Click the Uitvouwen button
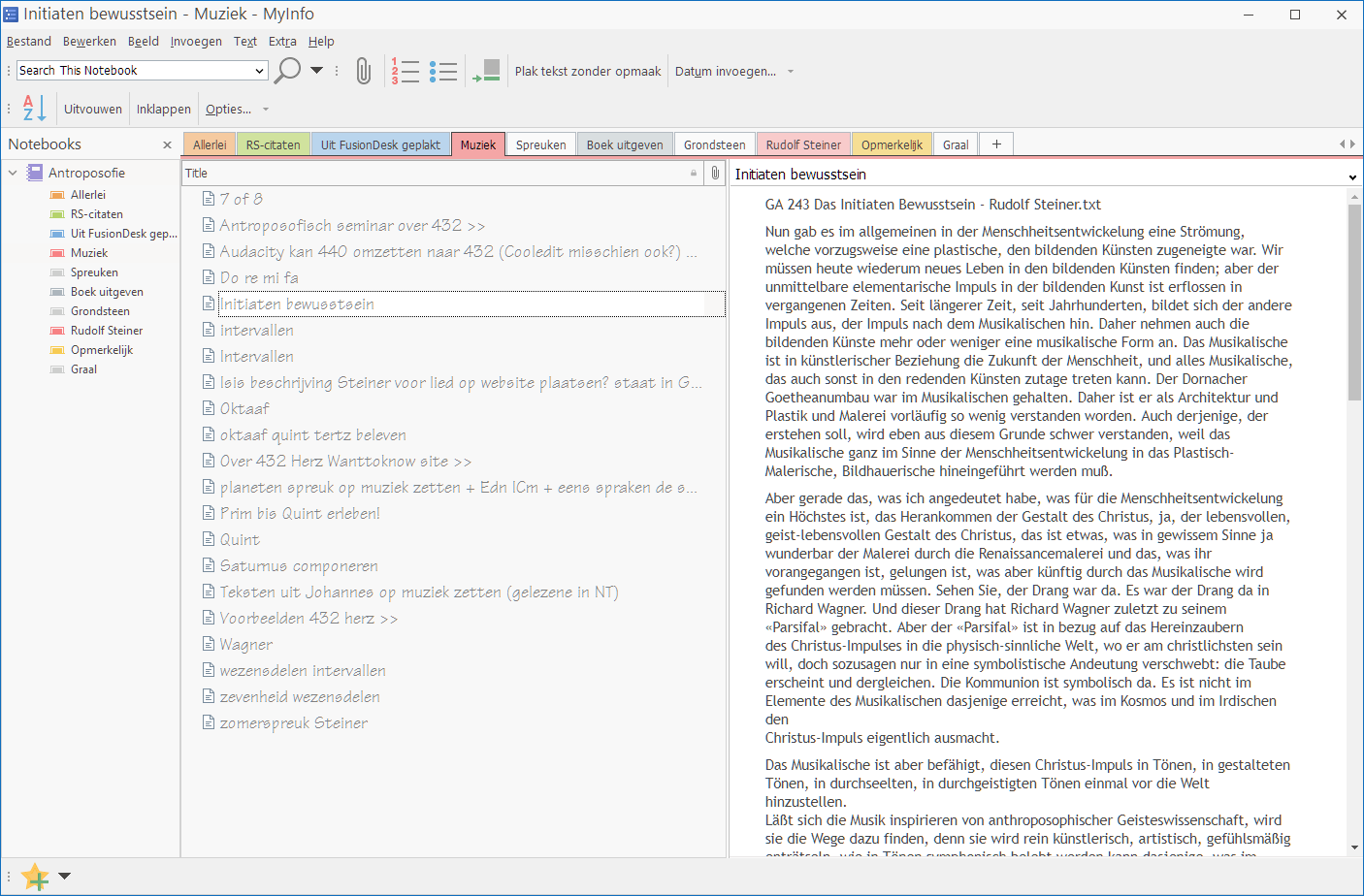1364x896 pixels. 93,109
